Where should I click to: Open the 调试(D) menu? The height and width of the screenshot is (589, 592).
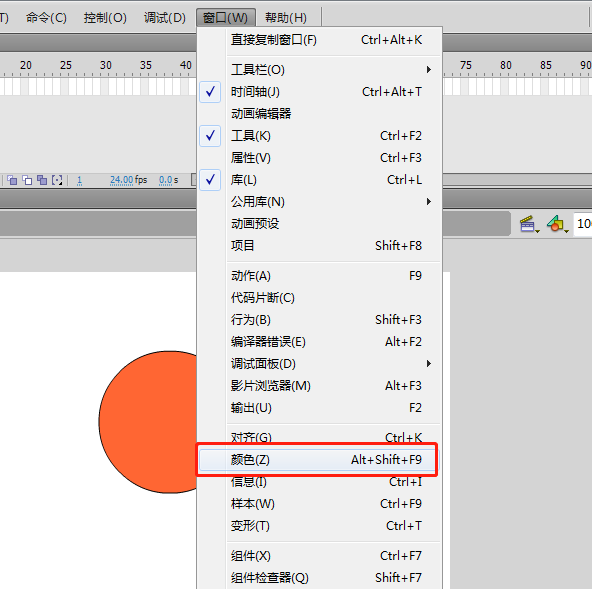tap(165, 18)
